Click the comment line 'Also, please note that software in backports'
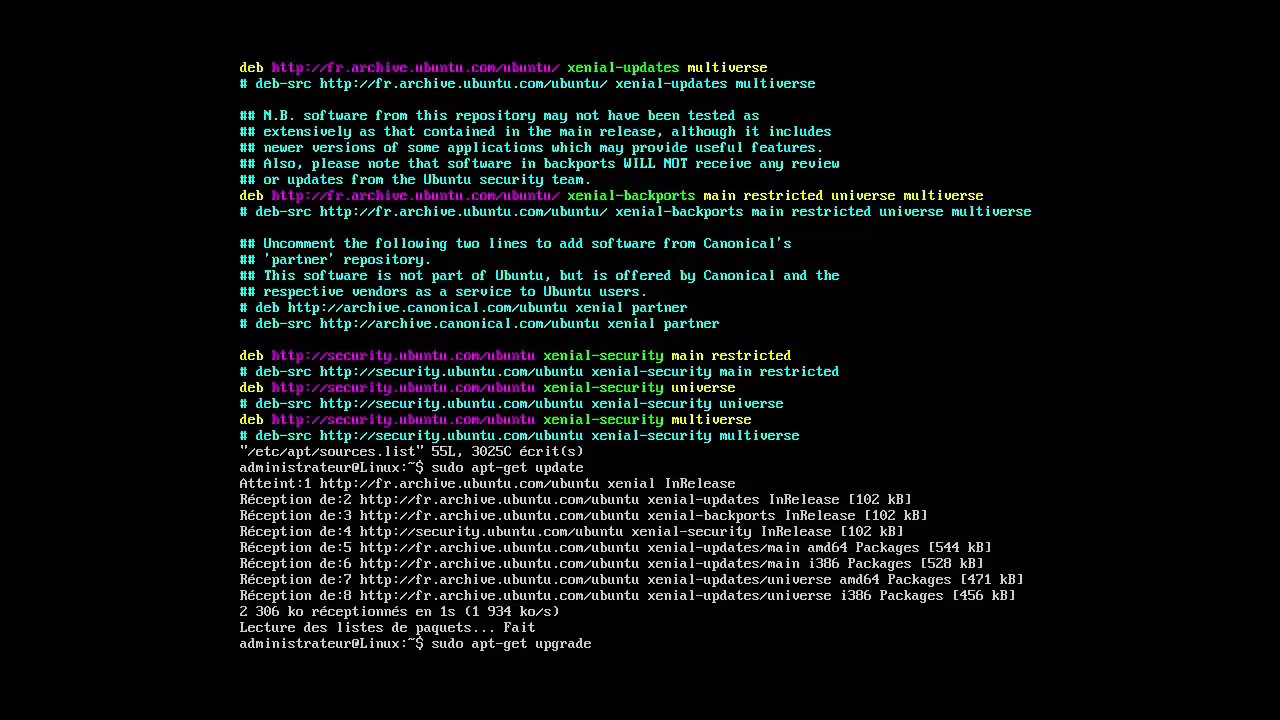This screenshot has height=720, width=1280. coord(539,164)
